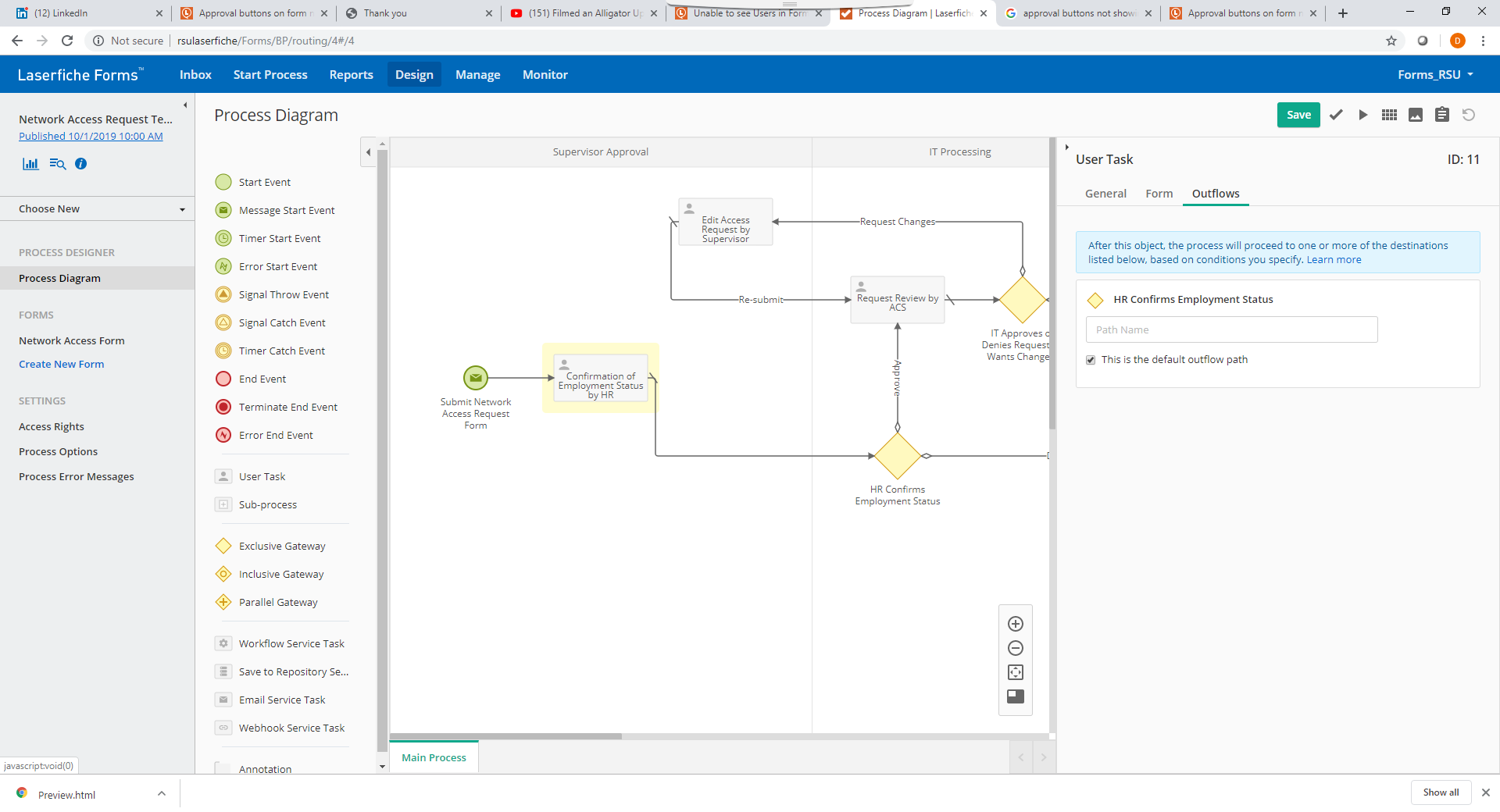Viewport: 1500px width, 812px height.
Task: Select the HR Confirms Employment Status gateway
Action: 898,456
